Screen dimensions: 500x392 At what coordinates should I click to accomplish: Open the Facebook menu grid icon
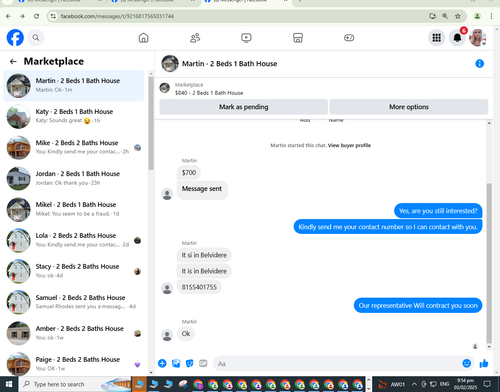coord(437,38)
